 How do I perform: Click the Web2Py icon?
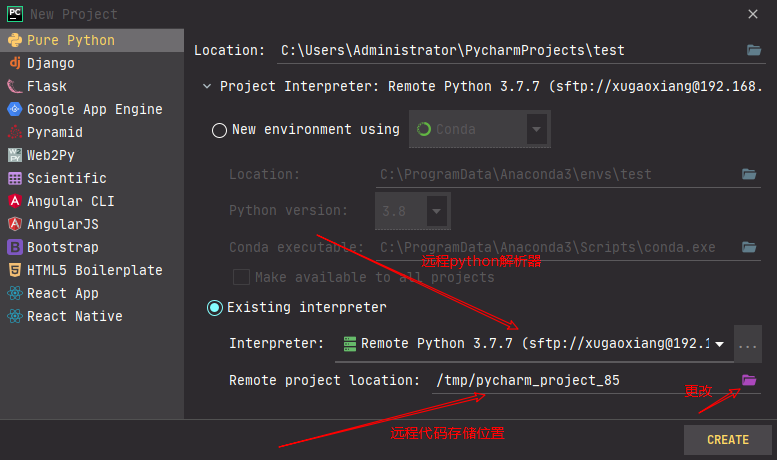tap(15, 155)
